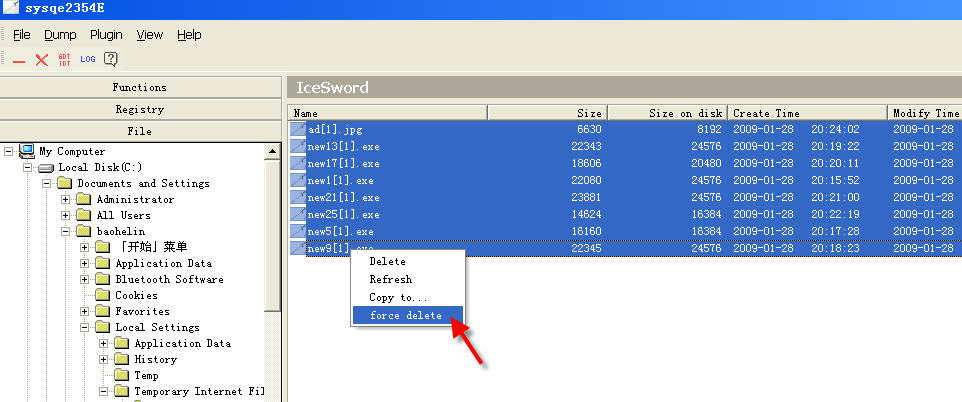Screen dimensions: 962x402
Task: Click the file icon of new13[1].exe
Action: click(x=298, y=146)
